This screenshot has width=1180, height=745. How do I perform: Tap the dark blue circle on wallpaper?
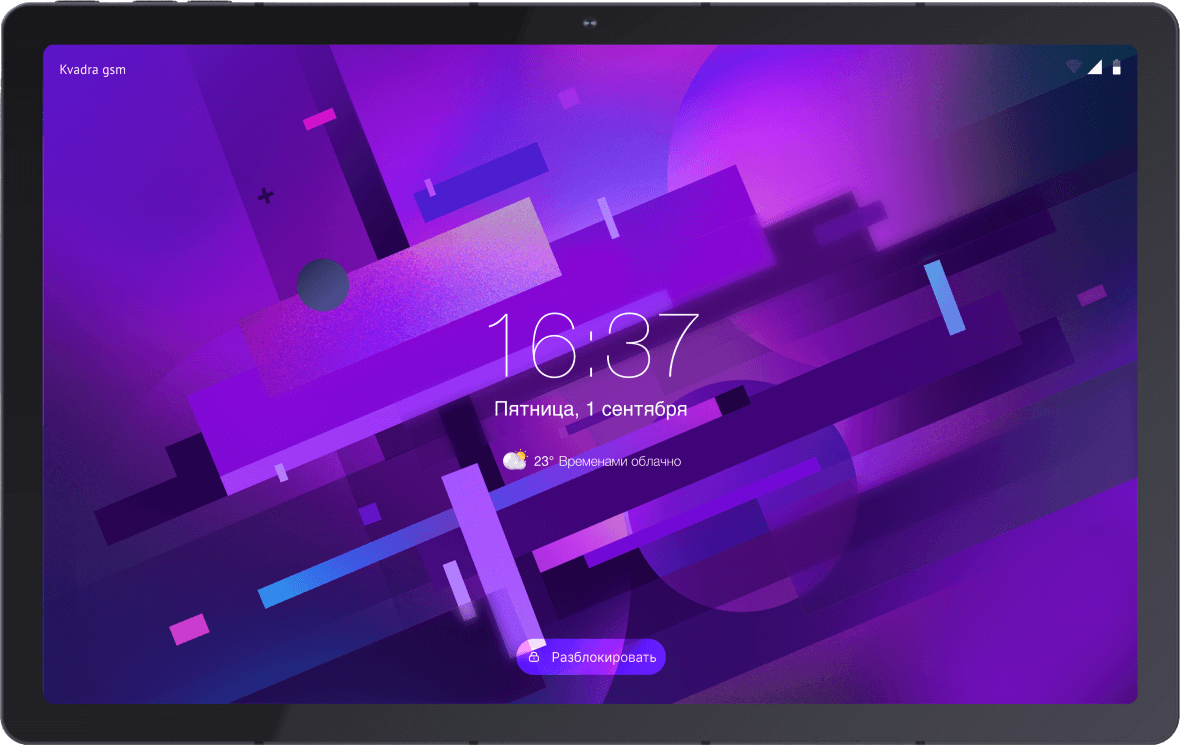323,284
